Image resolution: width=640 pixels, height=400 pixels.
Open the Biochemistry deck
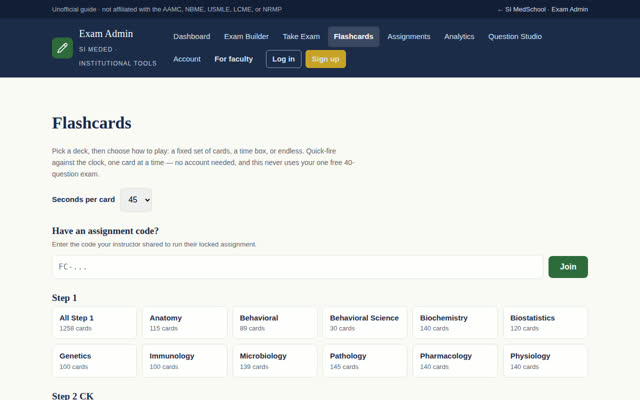(x=455, y=322)
